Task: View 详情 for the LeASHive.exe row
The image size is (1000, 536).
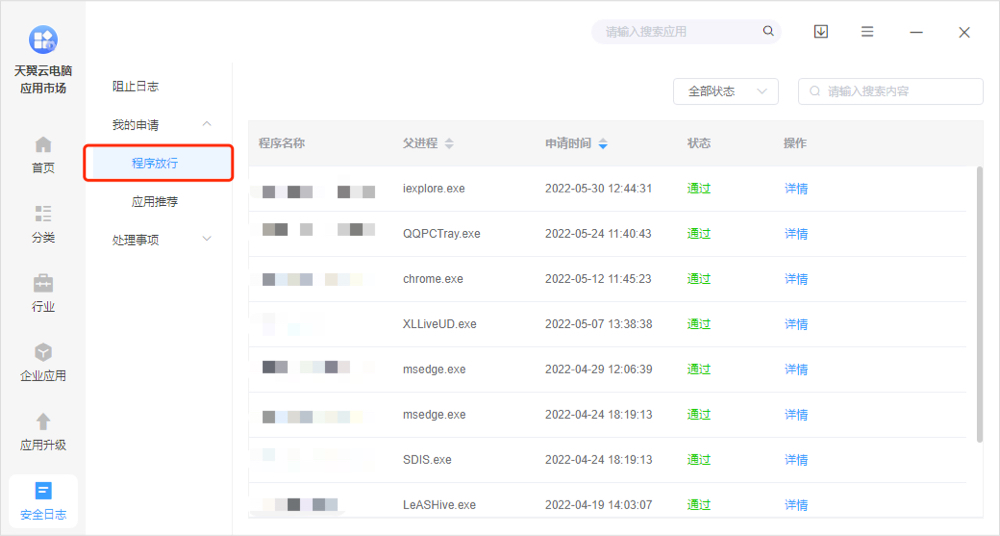Action: pos(796,505)
